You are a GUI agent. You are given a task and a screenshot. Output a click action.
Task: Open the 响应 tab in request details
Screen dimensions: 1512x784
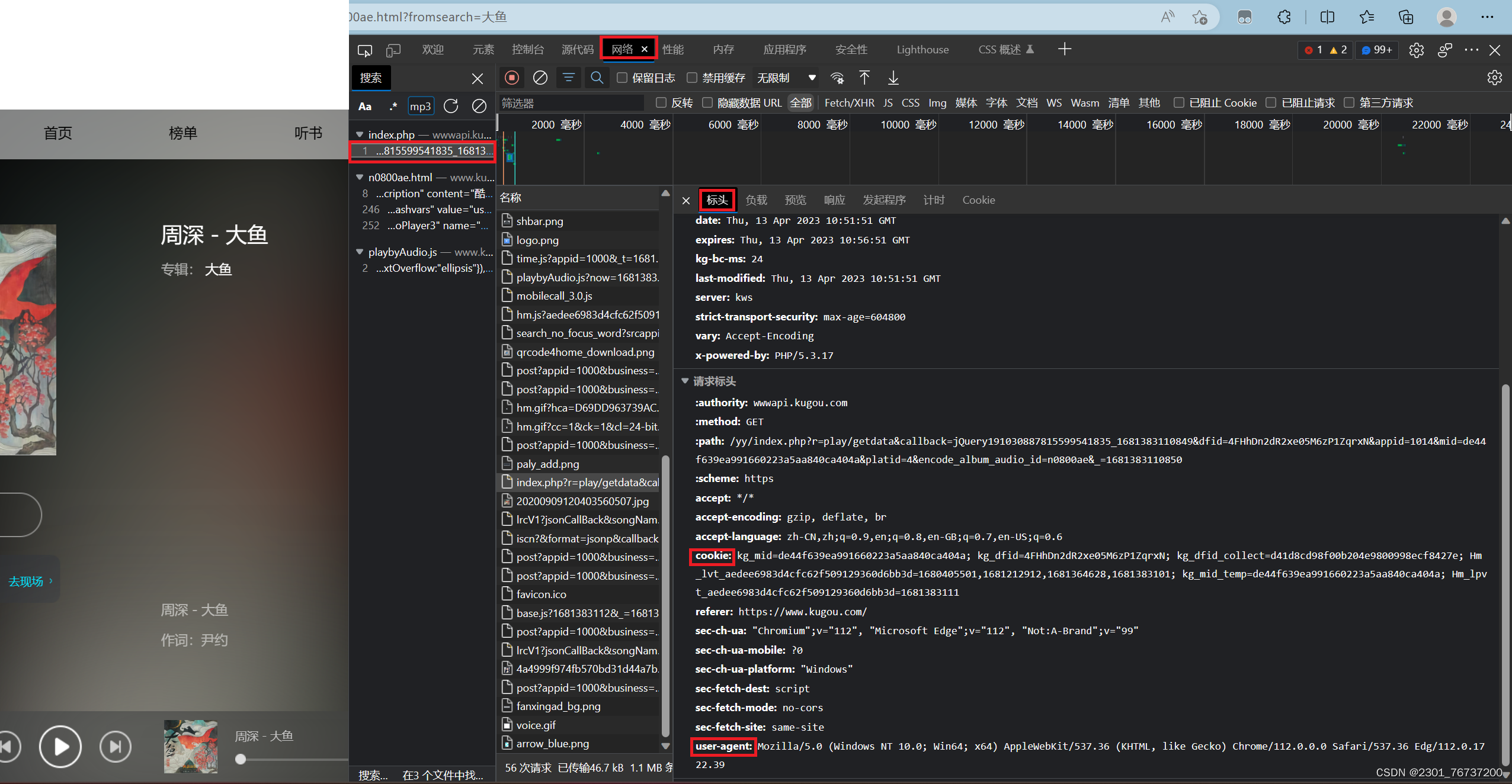[834, 200]
